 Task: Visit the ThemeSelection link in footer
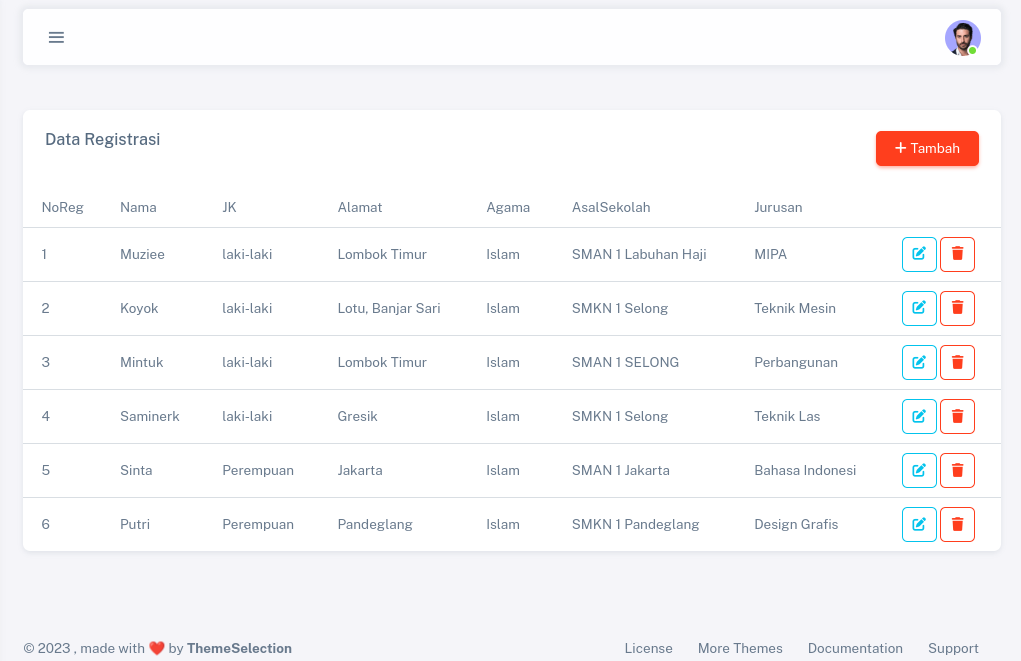[x=239, y=648]
